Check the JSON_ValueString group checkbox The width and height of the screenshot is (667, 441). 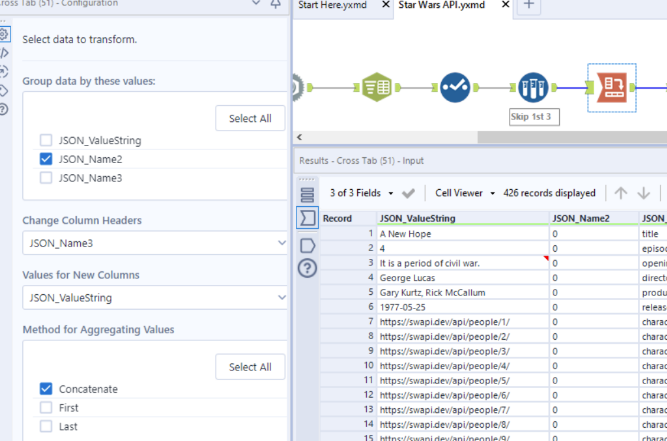46,140
